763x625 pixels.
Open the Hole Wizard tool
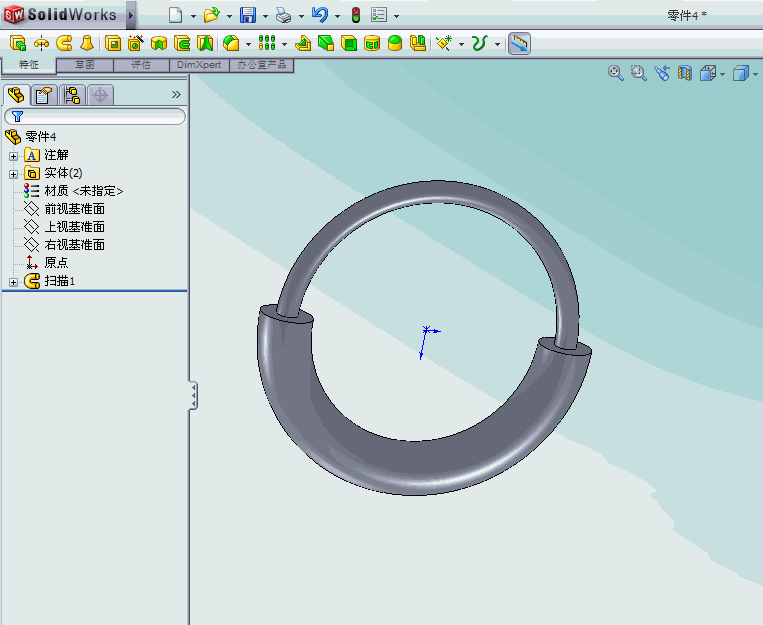coord(136,43)
